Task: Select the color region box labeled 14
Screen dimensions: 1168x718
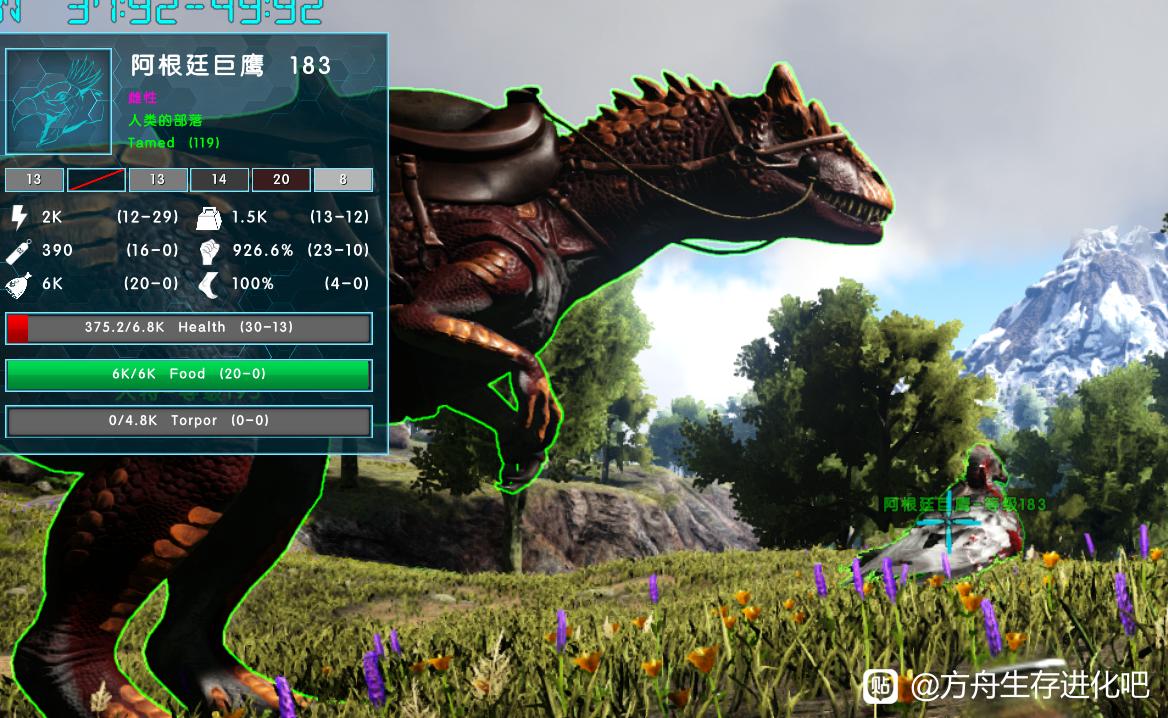Action: (x=219, y=180)
